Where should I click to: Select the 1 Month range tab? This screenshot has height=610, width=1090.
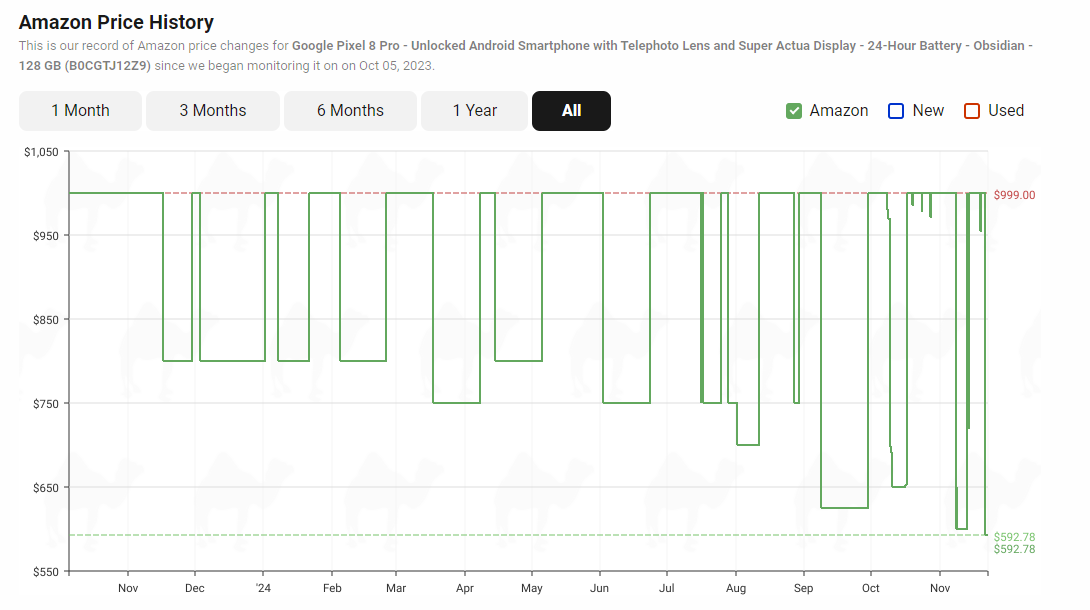click(x=80, y=110)
